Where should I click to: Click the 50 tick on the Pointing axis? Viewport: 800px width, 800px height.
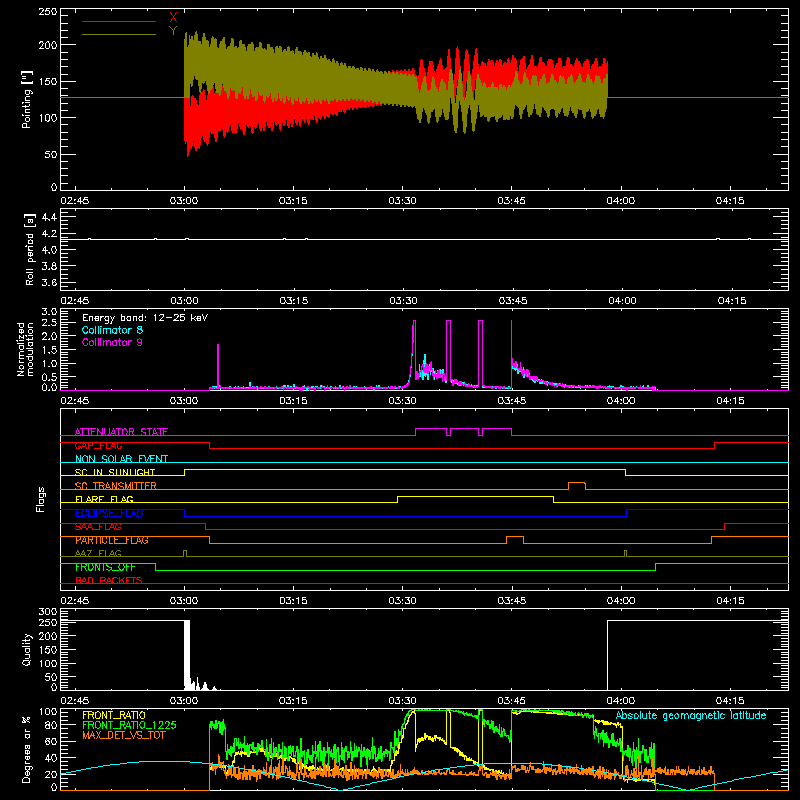click(x=51, y=155)
